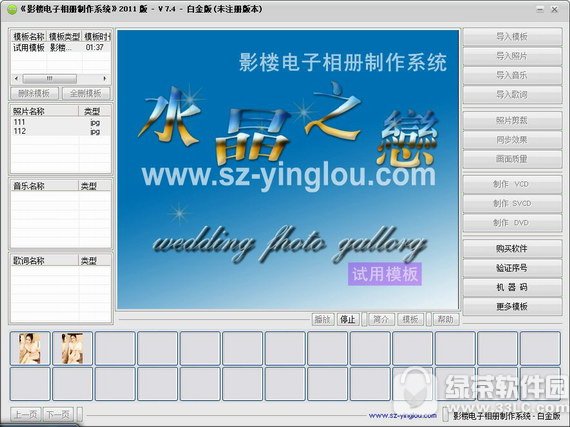Select the 导入音乐 button
Screen dimensions: 570x427
512,75
